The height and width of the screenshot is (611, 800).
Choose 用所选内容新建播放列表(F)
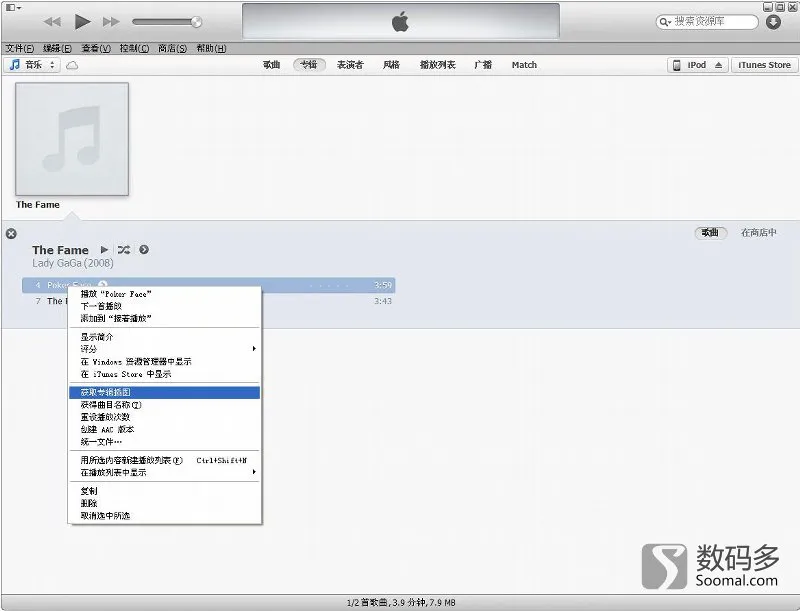[164, 460]
